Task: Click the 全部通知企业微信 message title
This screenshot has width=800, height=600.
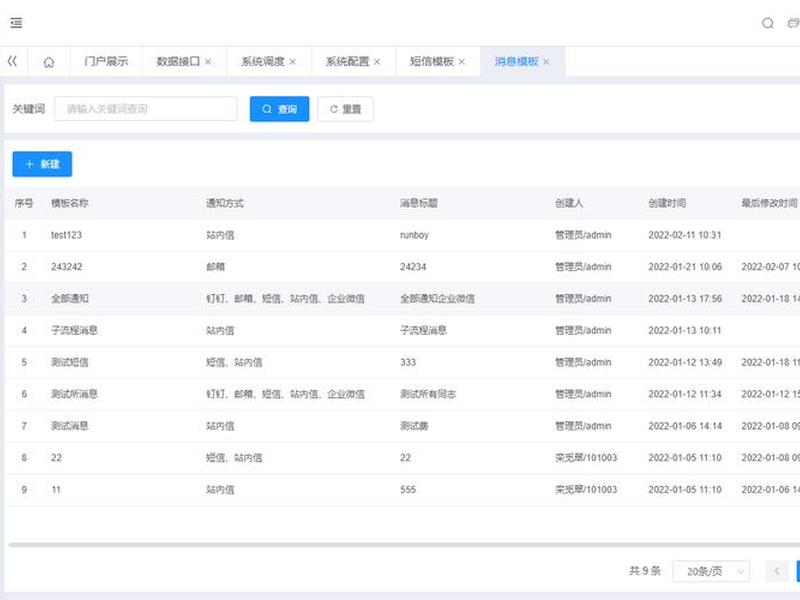Action: 437,298
